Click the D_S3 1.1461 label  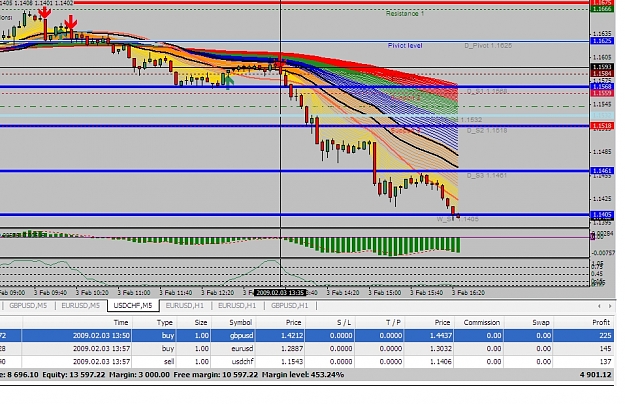tap(487, 175)
